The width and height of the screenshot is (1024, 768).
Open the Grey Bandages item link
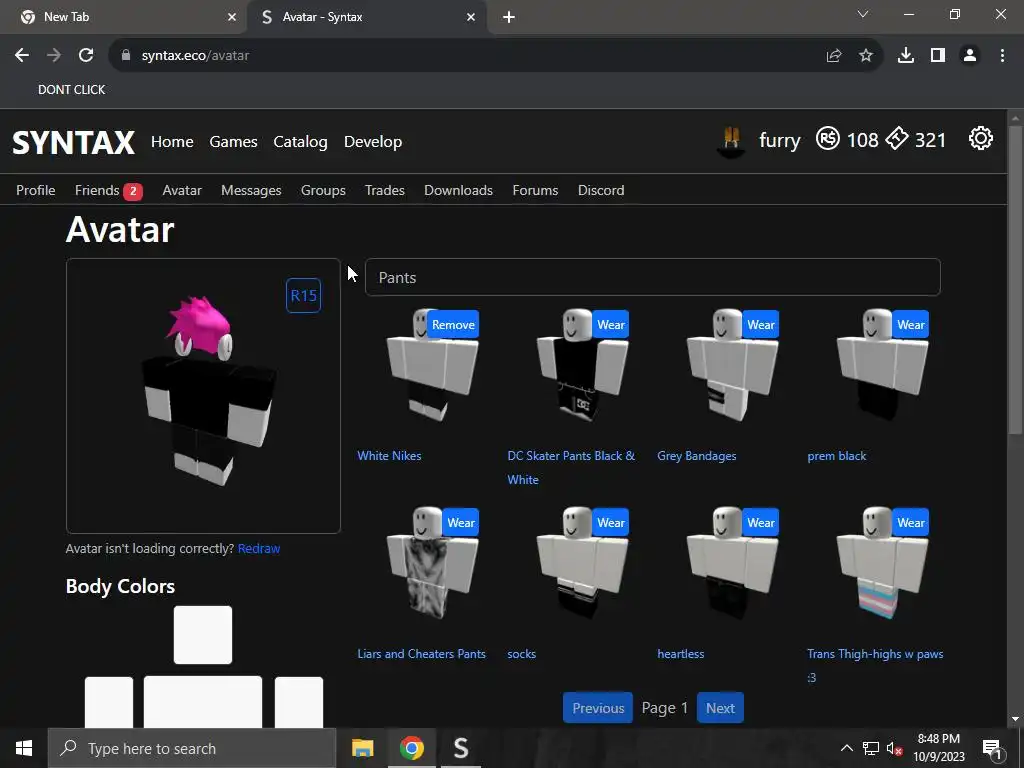(697, 456)
